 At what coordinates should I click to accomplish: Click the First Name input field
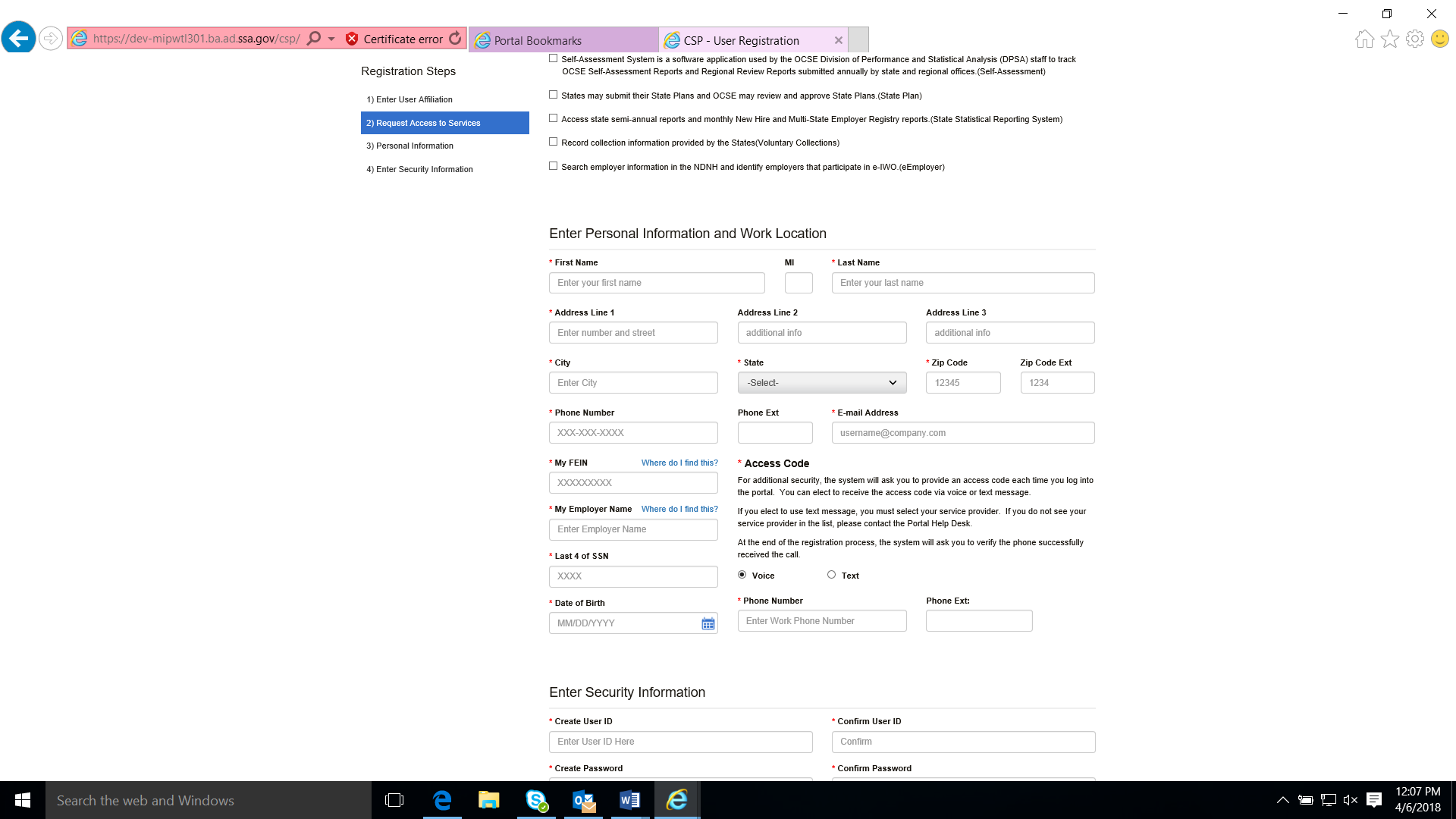coord(656,283)
